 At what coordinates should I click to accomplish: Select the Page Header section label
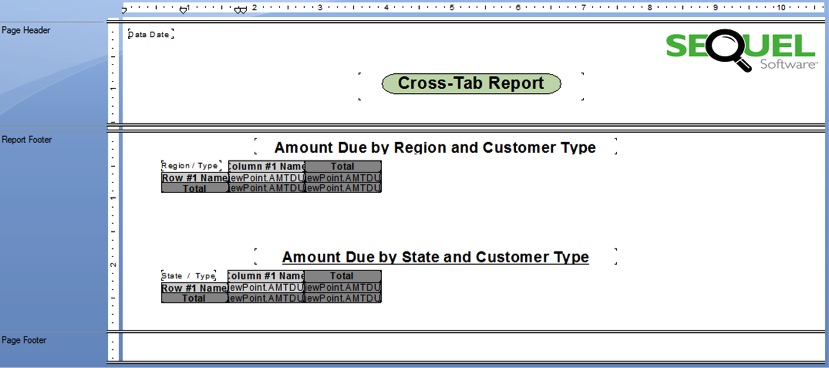26,30
